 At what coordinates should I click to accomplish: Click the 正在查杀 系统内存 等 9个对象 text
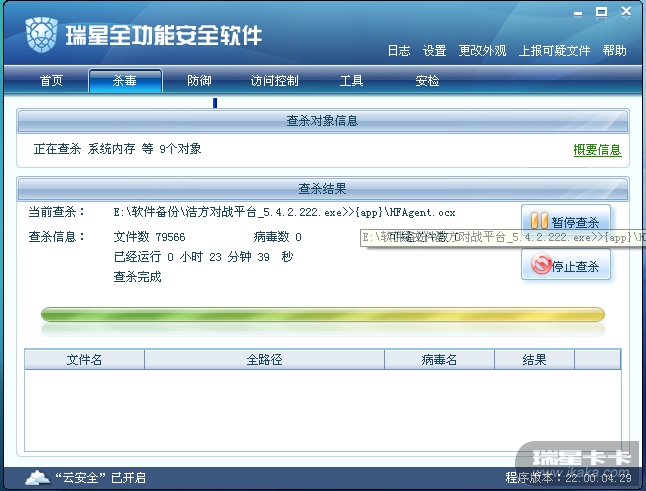(117, 149)
